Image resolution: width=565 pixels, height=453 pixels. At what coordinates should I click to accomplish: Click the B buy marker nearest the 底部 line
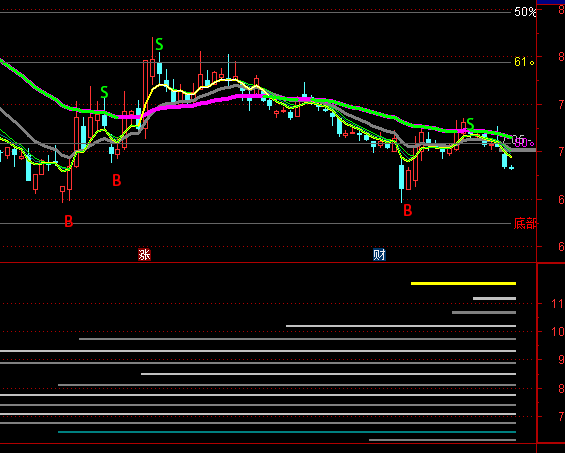coord(68,221)
